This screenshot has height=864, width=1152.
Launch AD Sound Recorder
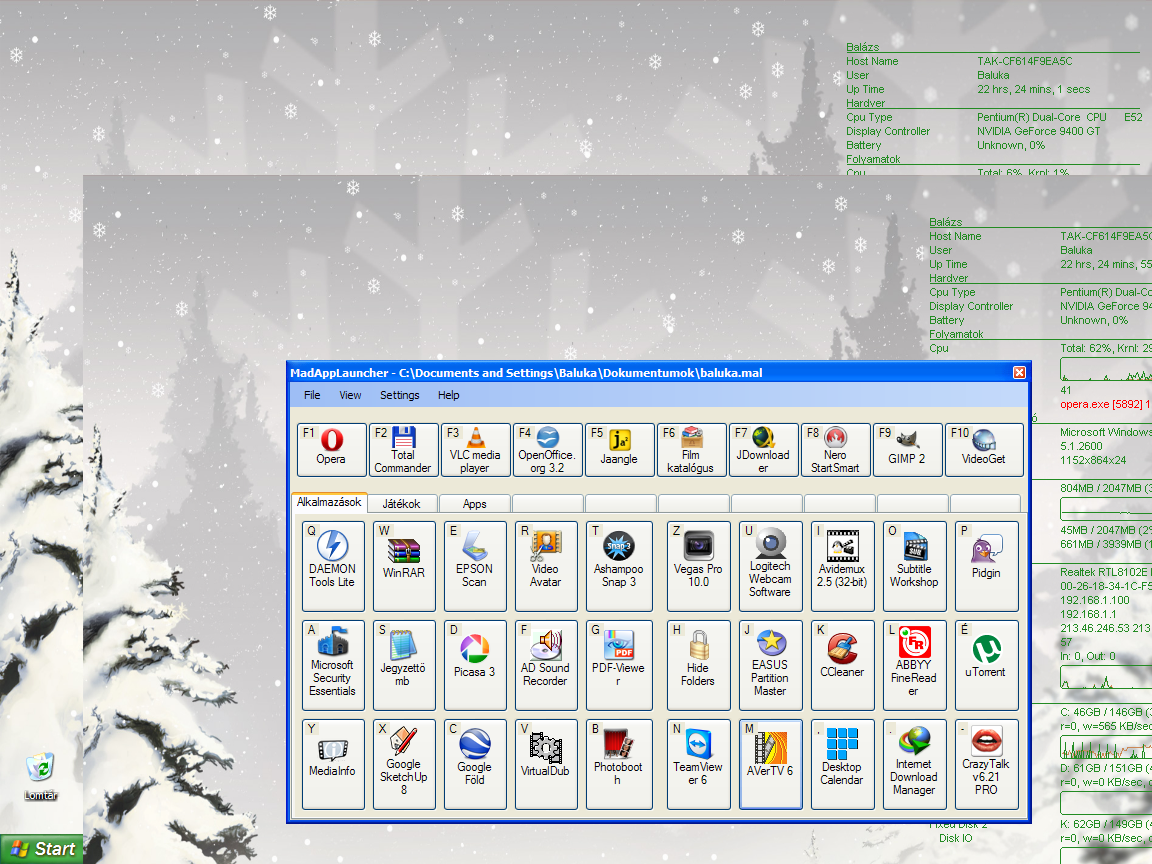point(546,665)
